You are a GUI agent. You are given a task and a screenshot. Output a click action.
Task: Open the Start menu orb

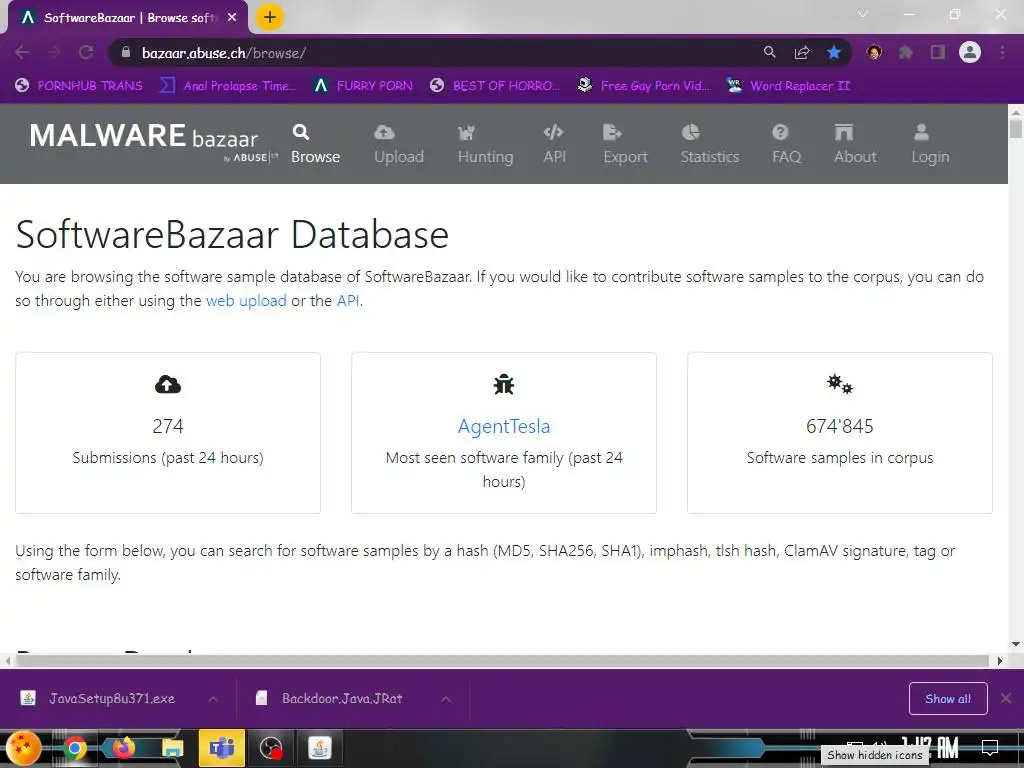point(23,748)
